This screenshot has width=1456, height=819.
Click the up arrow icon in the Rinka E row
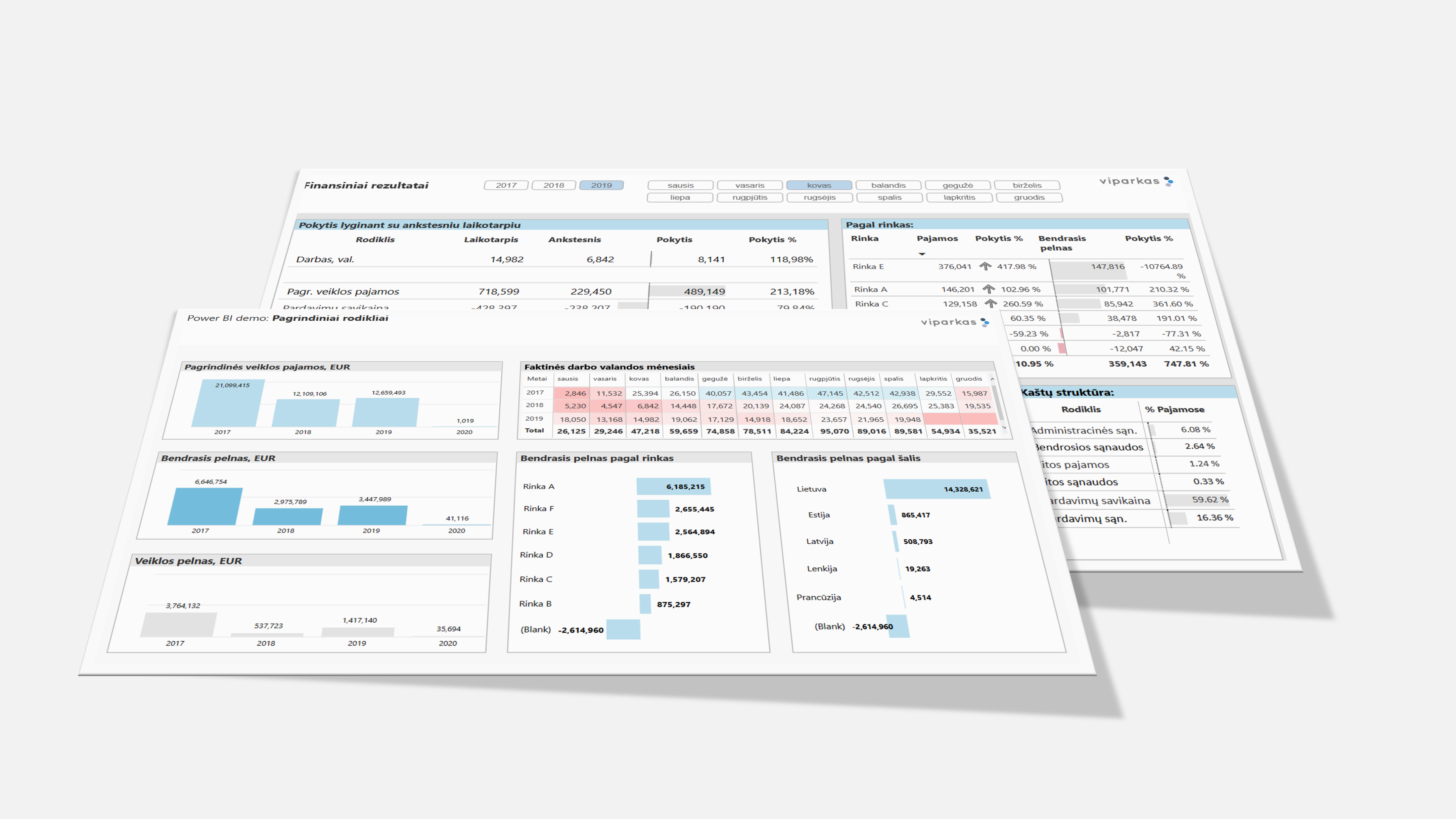pyautogui.click(x=985, y=266)
